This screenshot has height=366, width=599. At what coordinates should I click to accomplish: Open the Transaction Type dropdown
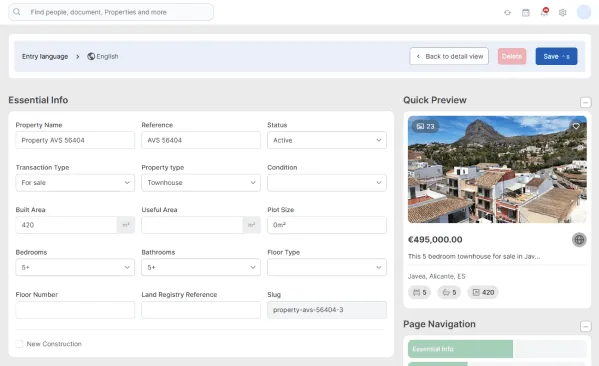pos(75,183)
